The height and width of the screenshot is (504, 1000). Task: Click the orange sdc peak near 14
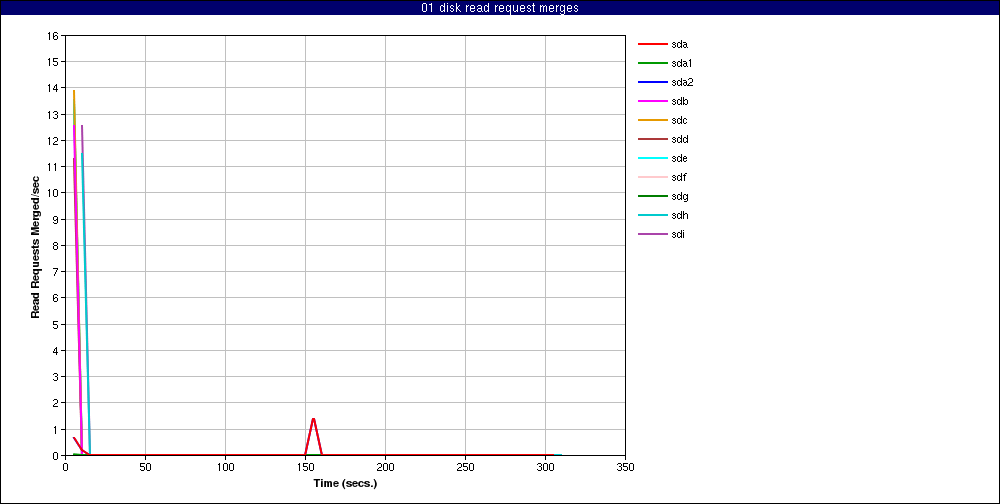tap(74, 91)
